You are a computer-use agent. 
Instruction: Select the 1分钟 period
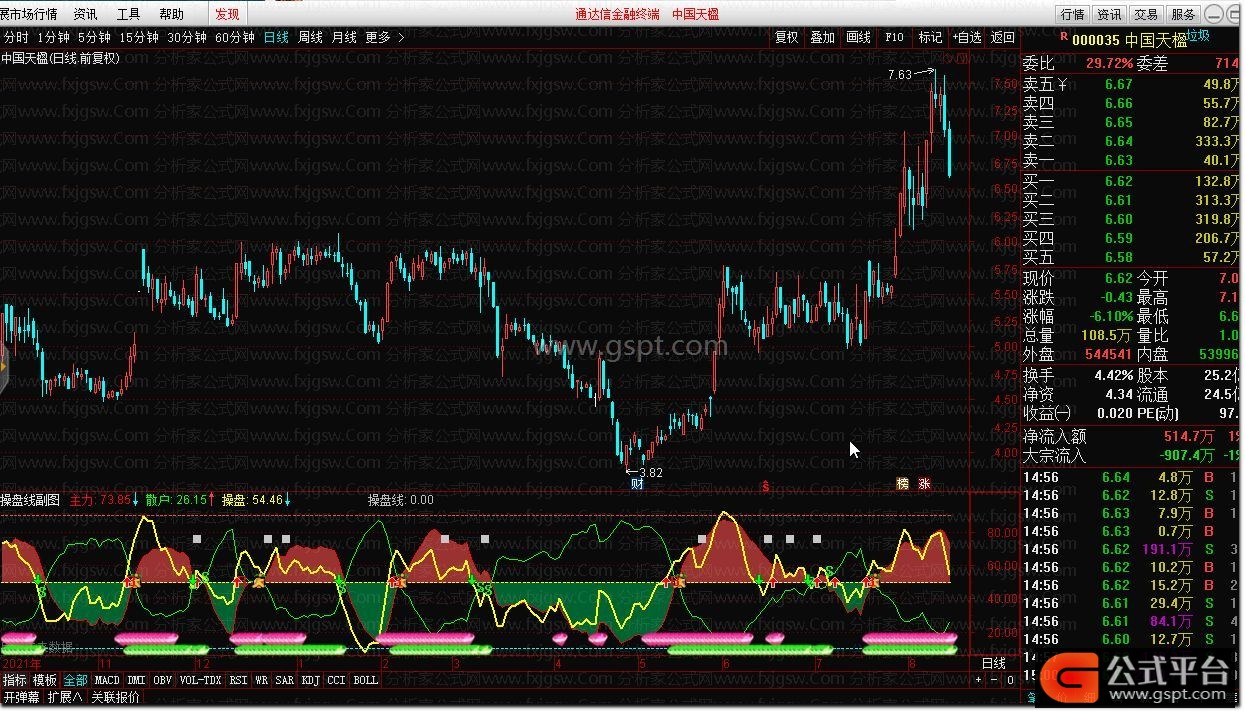(53, 37)
